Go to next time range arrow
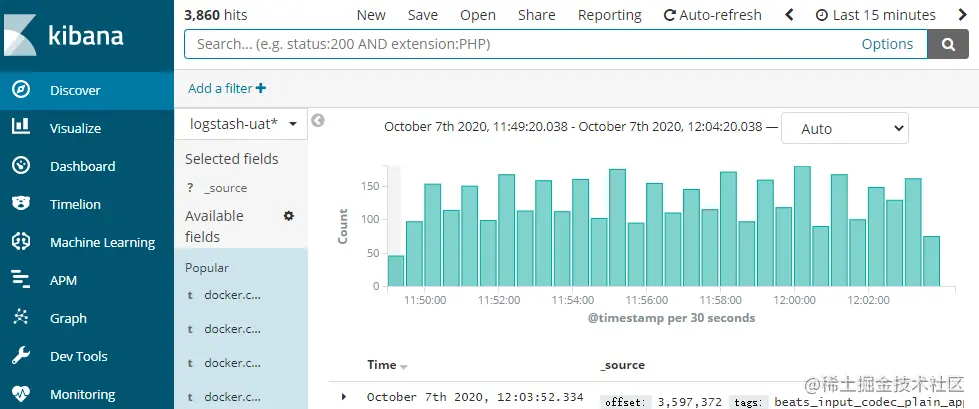The image size is (979, 409). (x=962, y=15)
